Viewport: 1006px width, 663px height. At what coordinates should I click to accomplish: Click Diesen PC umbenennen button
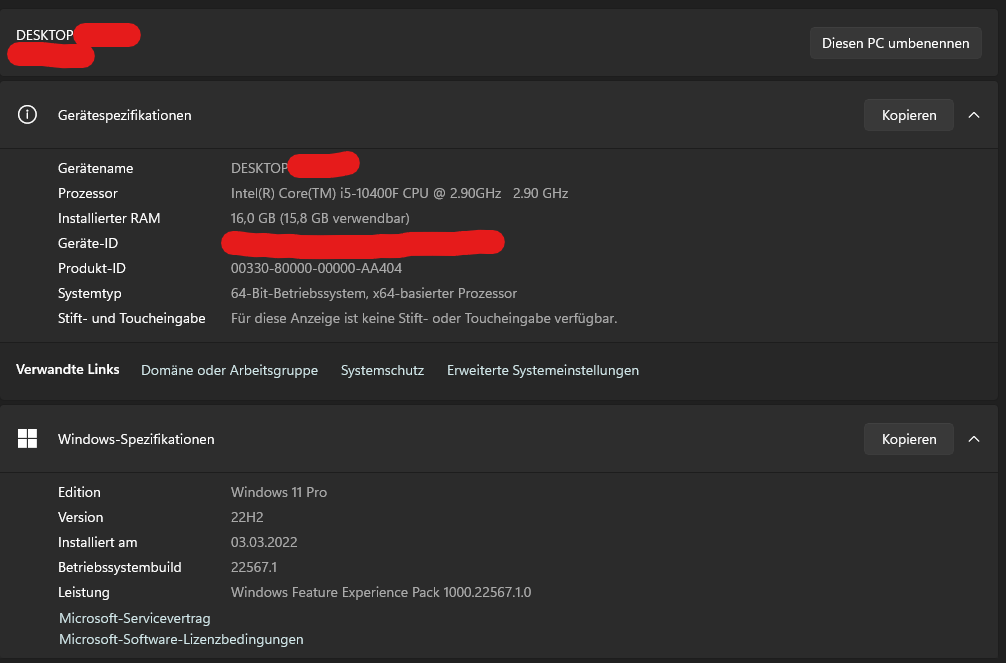point(896,43)
